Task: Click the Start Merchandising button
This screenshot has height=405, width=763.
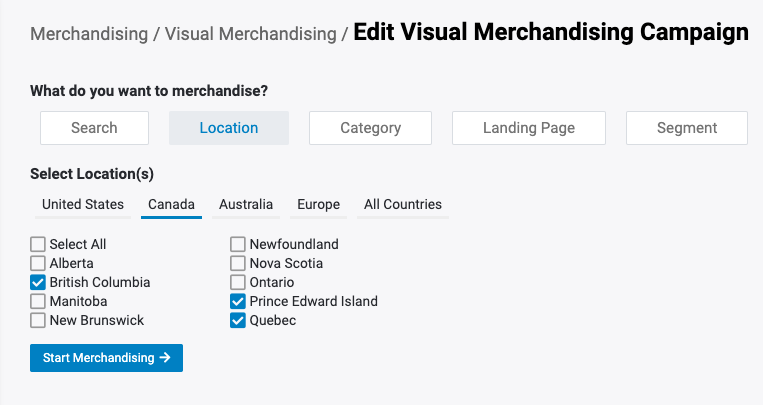Action: (106, 358)
